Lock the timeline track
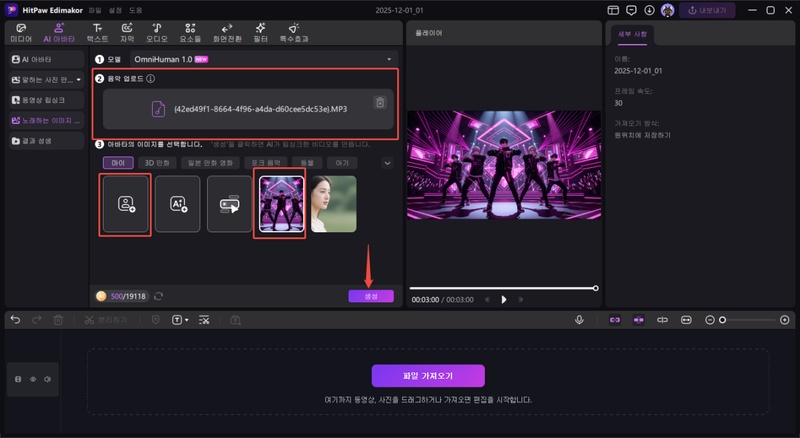 point(18,379)
